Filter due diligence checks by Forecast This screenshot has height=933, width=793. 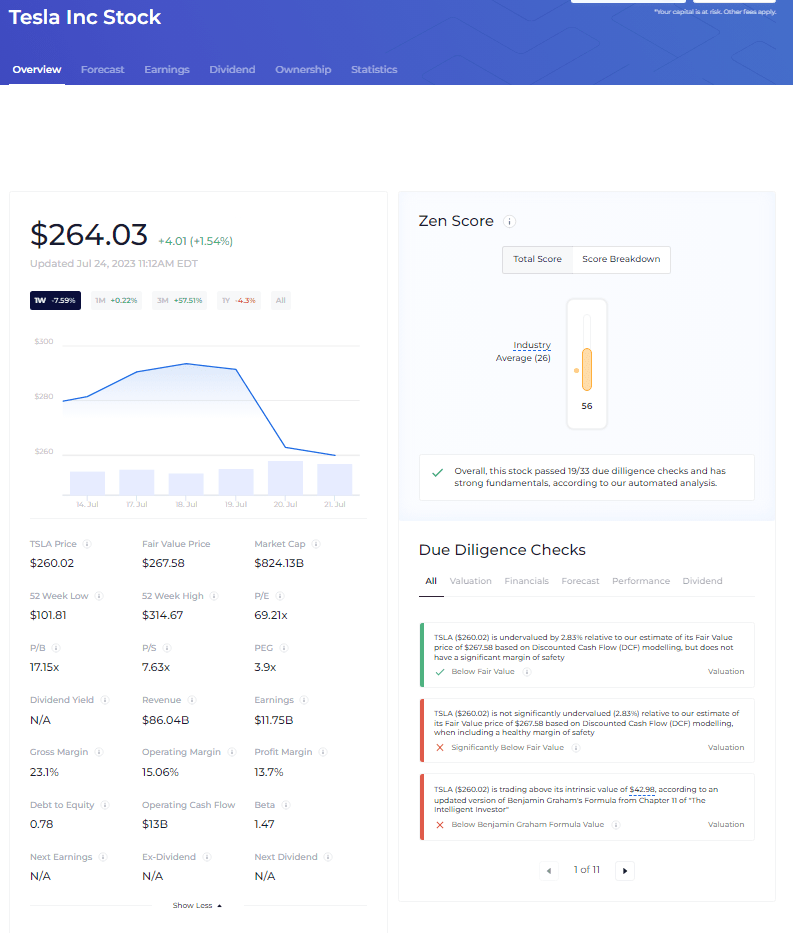pos(580,581)
